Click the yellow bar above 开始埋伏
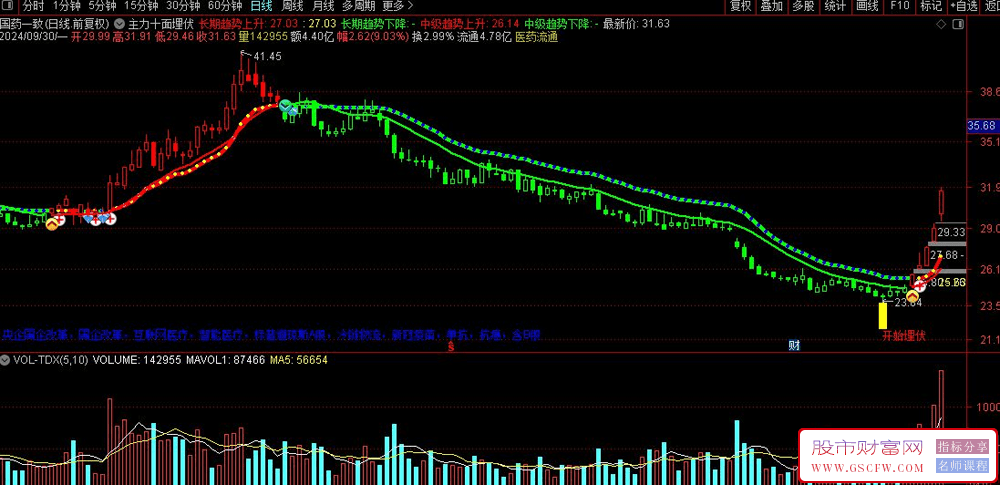This screenshot has height=485, width=1000. [x=883, y=315]
